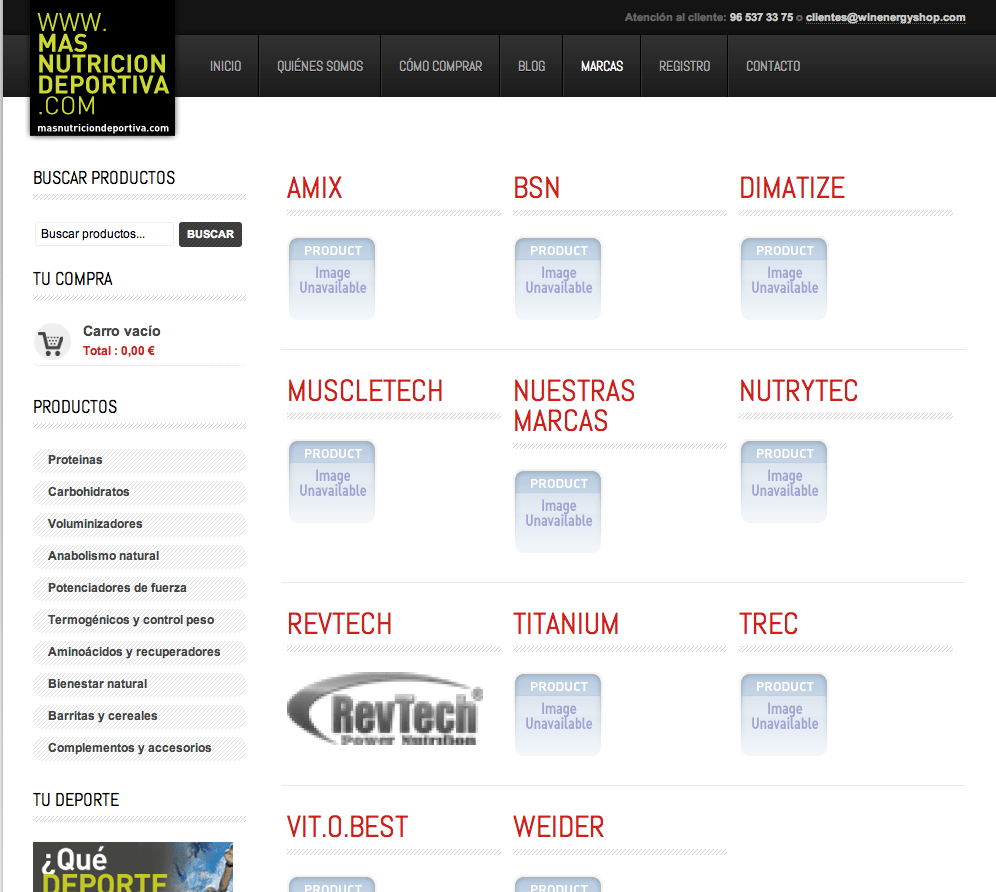Open the NUESTRAS MARCAS heading
Screen dimensions: 996x892
click(574, 406)
